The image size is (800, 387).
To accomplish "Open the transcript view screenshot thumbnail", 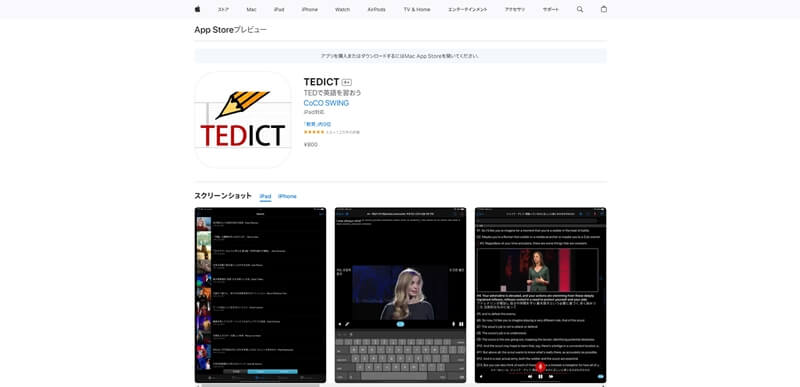I will point(540,295).
